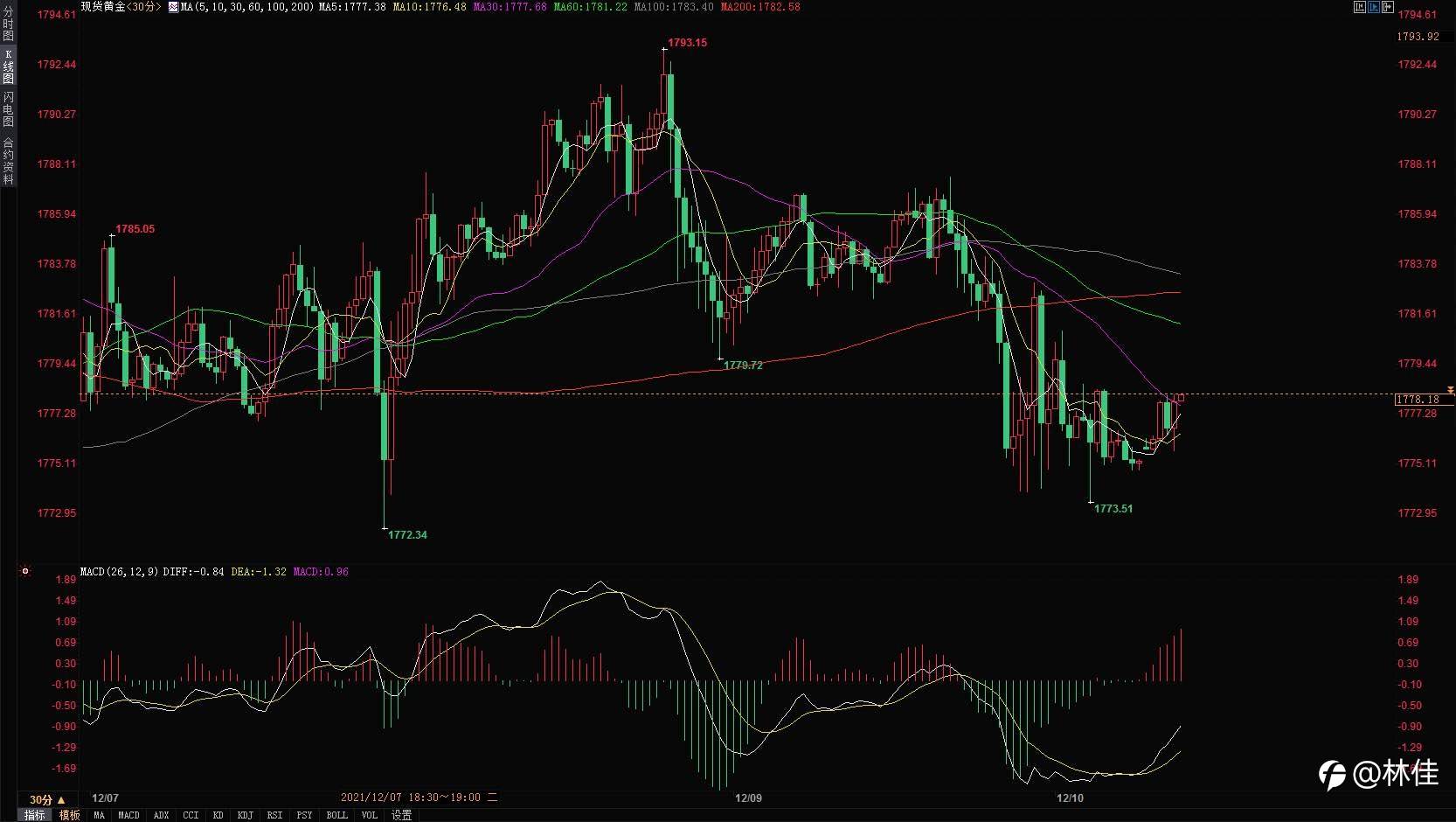
Task: Open the 合约资料 sidebar tab
Action: click(8, 161)
